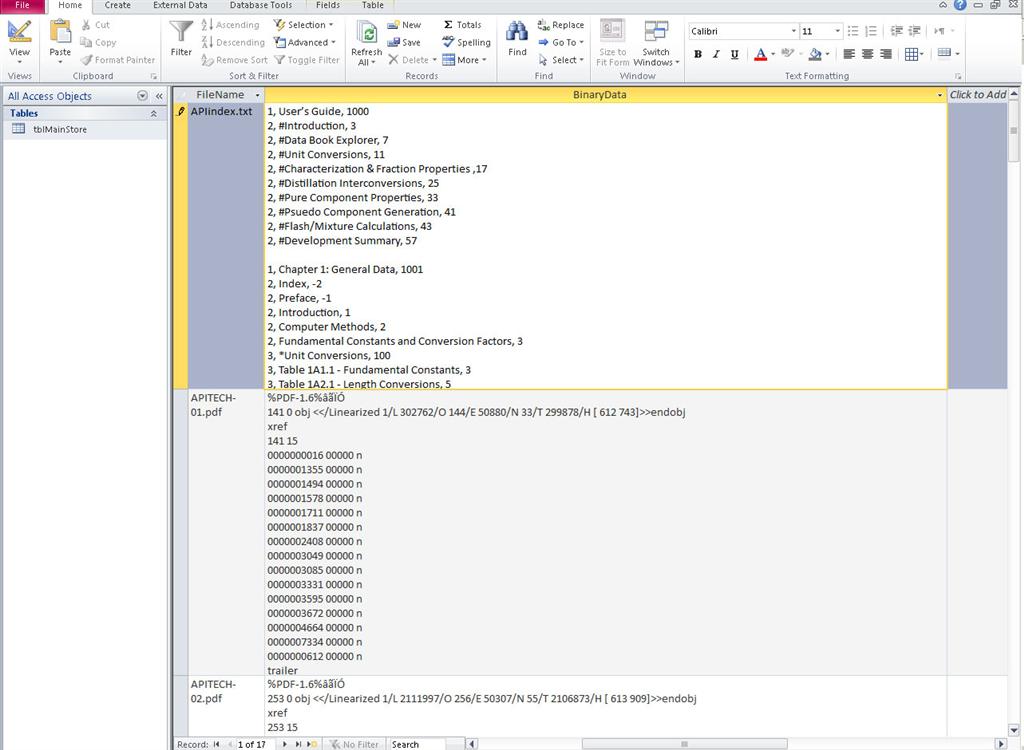The image size is (1024, 750).
Task: Open the More records dropdown
Action: click(x=465, y=60)
